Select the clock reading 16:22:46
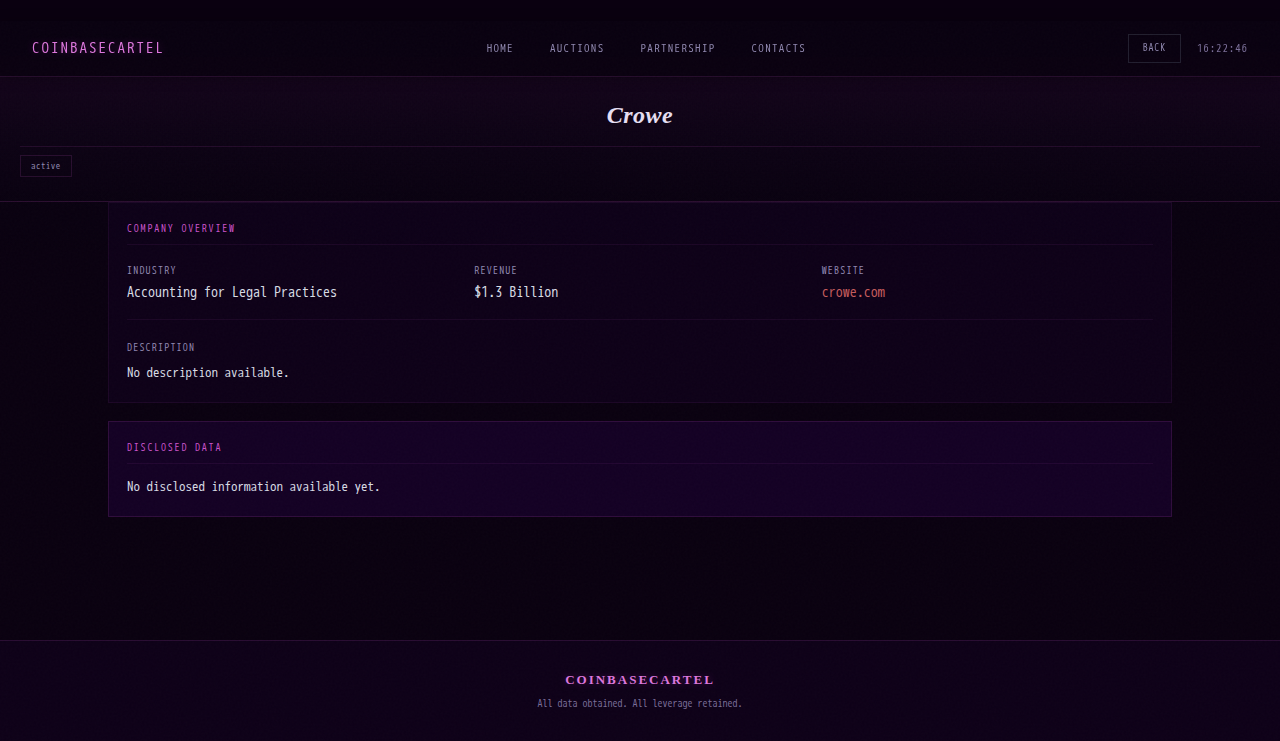Viewport: 1280px width, 741px height. pyautogui.click(x=1222, y=48)
